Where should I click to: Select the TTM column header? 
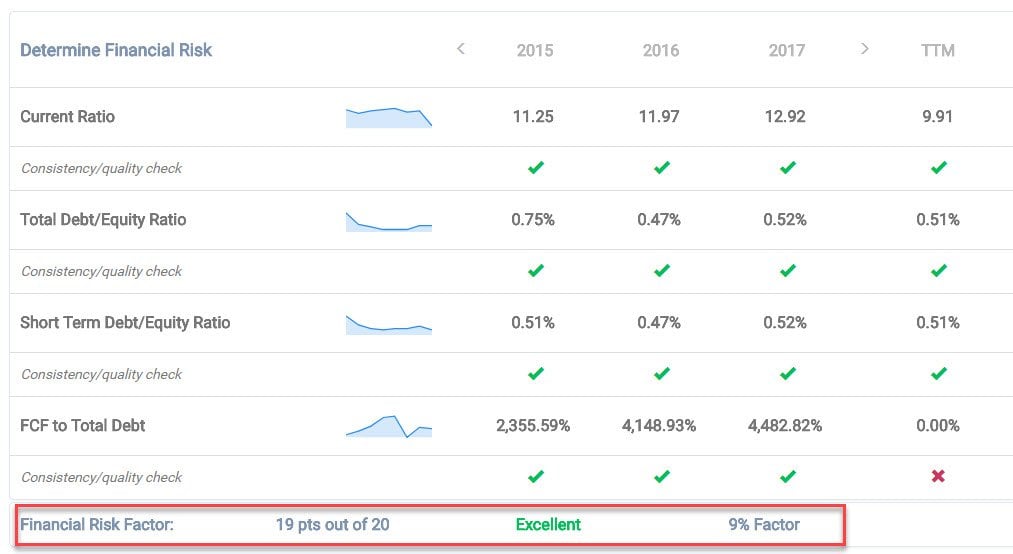pos(938,50)
